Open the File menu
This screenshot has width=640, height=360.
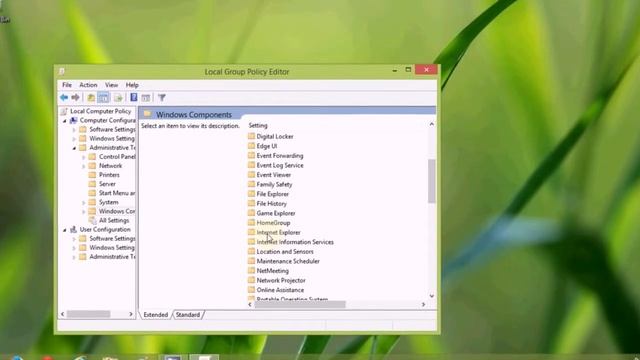tap(67, 85)
